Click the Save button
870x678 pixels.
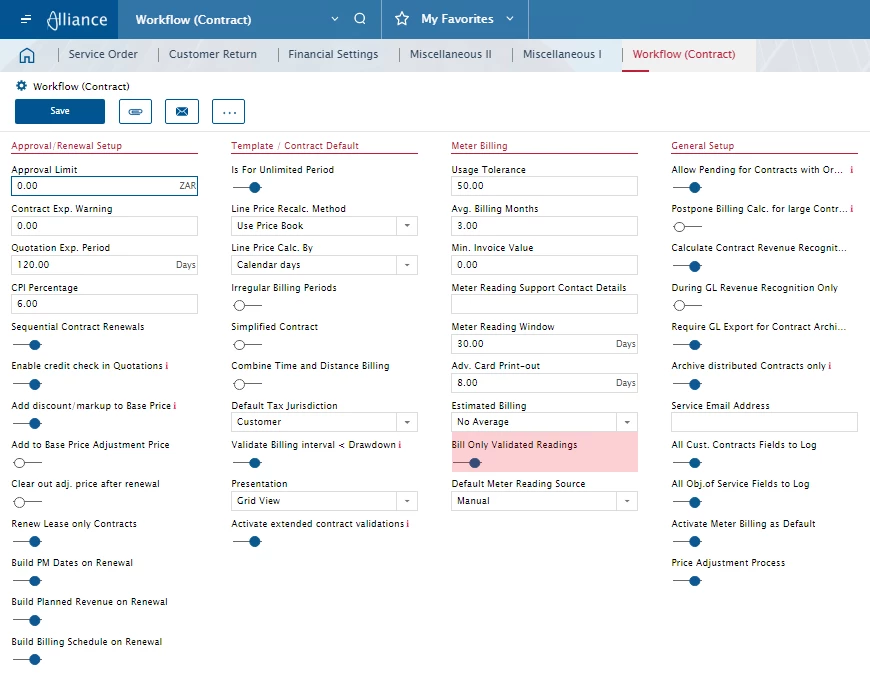(x=60, y=111)
